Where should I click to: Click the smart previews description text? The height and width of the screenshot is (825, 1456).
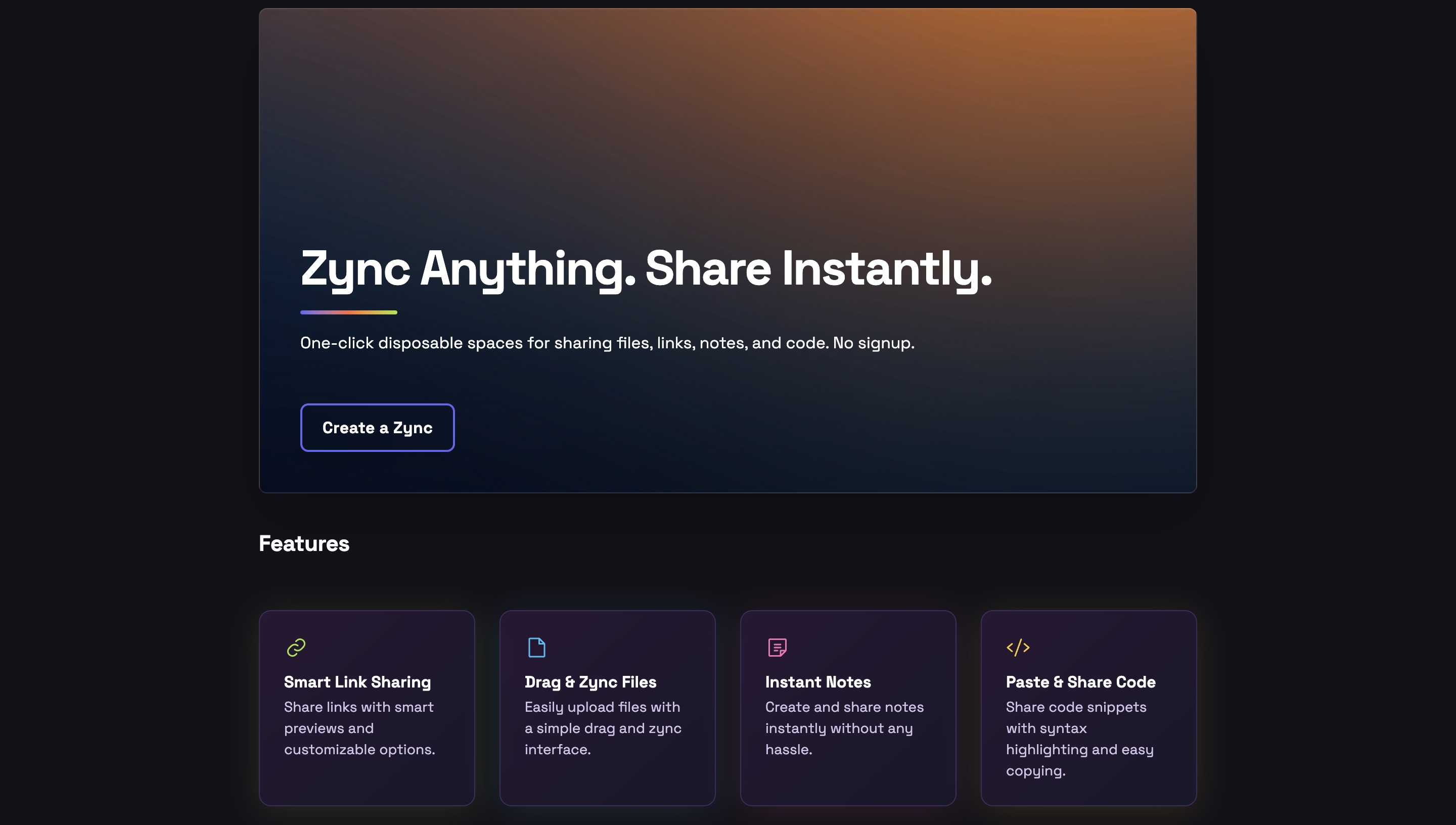[x=359, y=728]
